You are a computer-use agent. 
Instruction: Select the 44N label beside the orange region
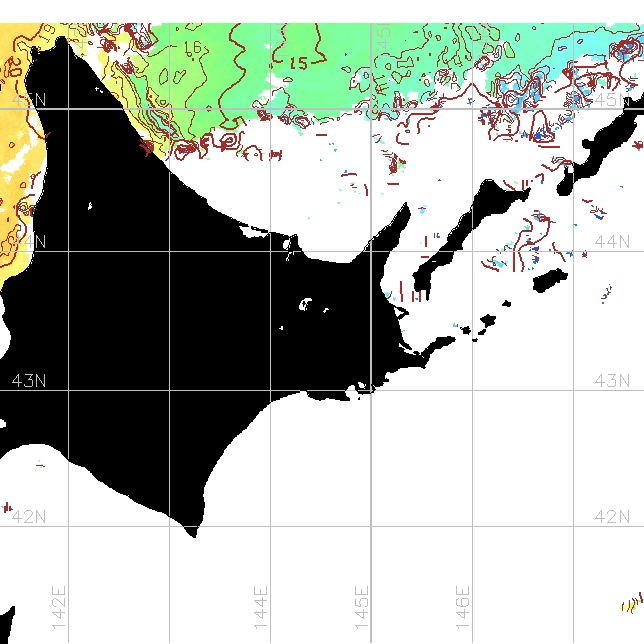point(31,242)
